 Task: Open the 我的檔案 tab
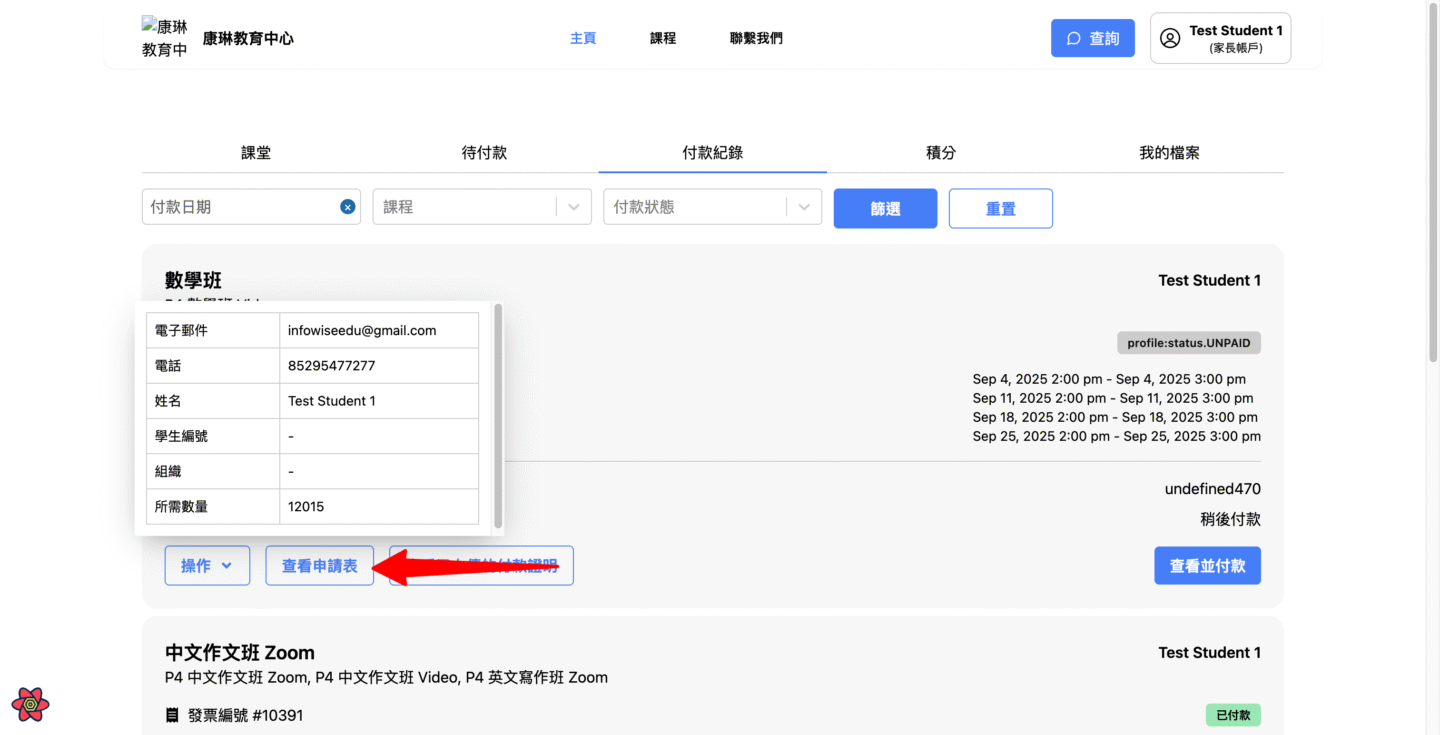pos(1169,153)
